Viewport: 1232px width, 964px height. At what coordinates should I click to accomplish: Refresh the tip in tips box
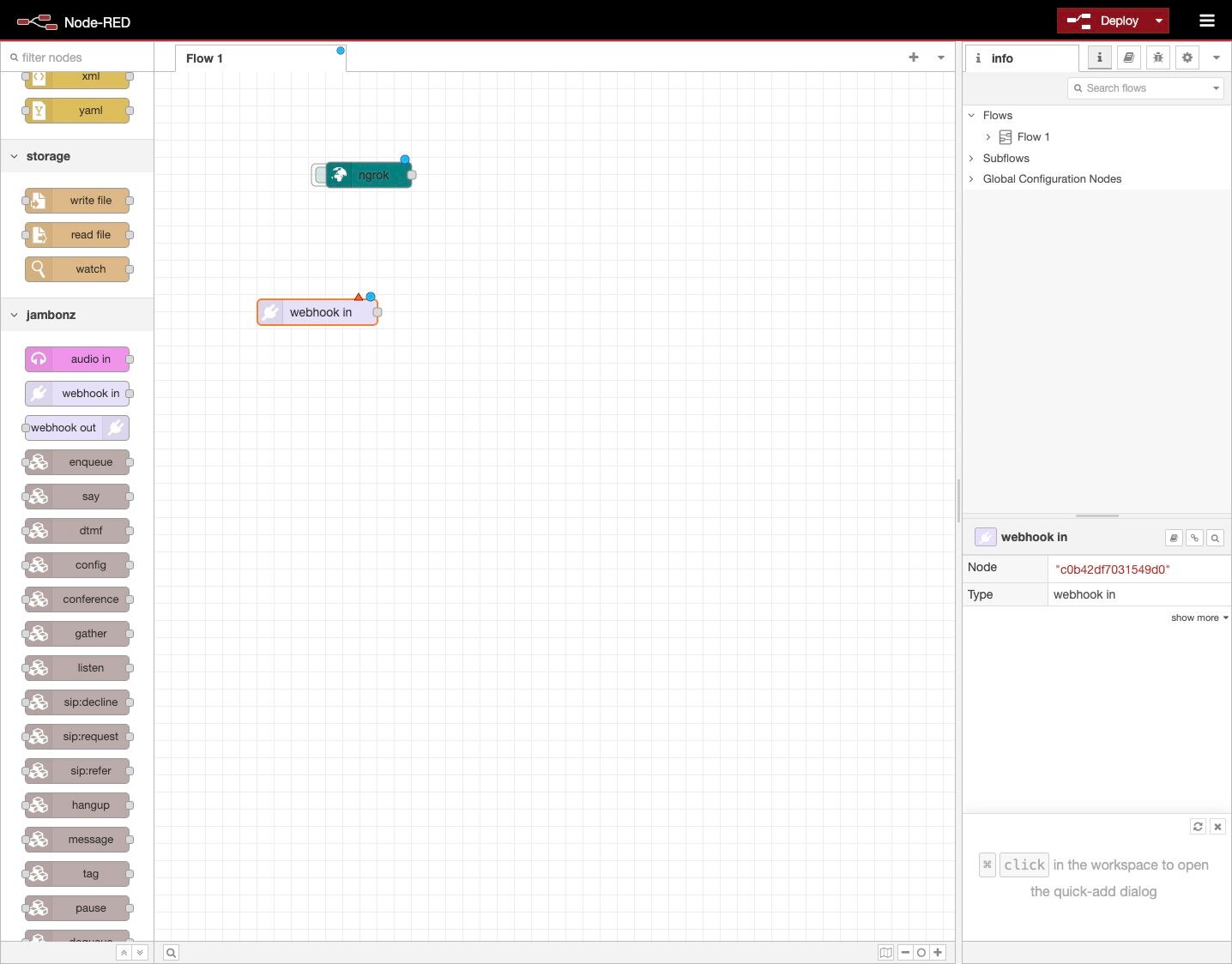click(x=1198, y=827)
